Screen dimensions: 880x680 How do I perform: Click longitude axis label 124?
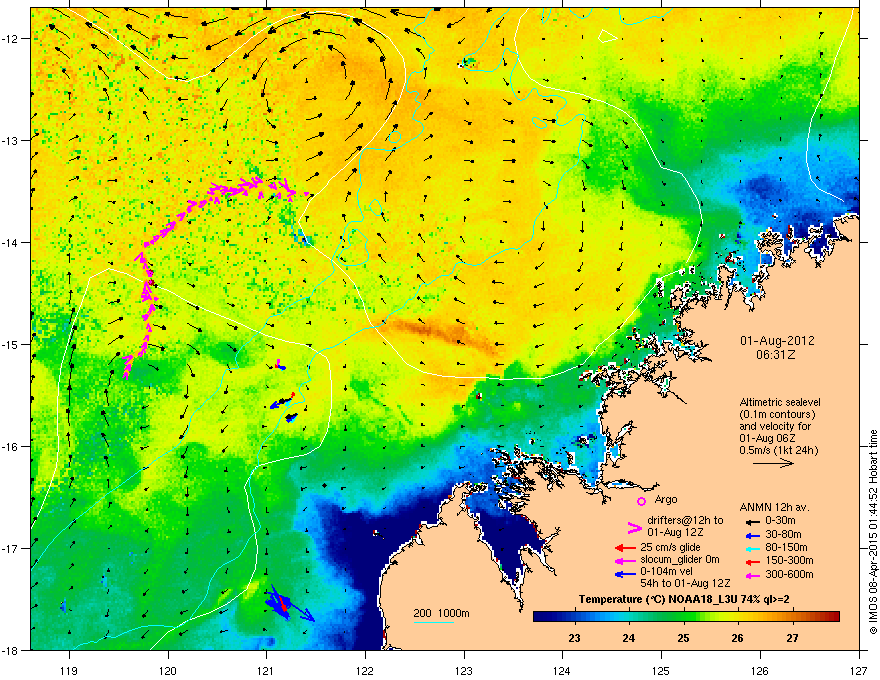tap(562, 670)
